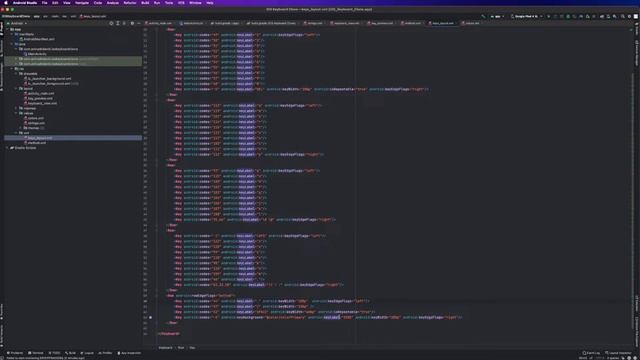640x360 pixels.
Task: Open the VCS menu
Action: point(181,3)
